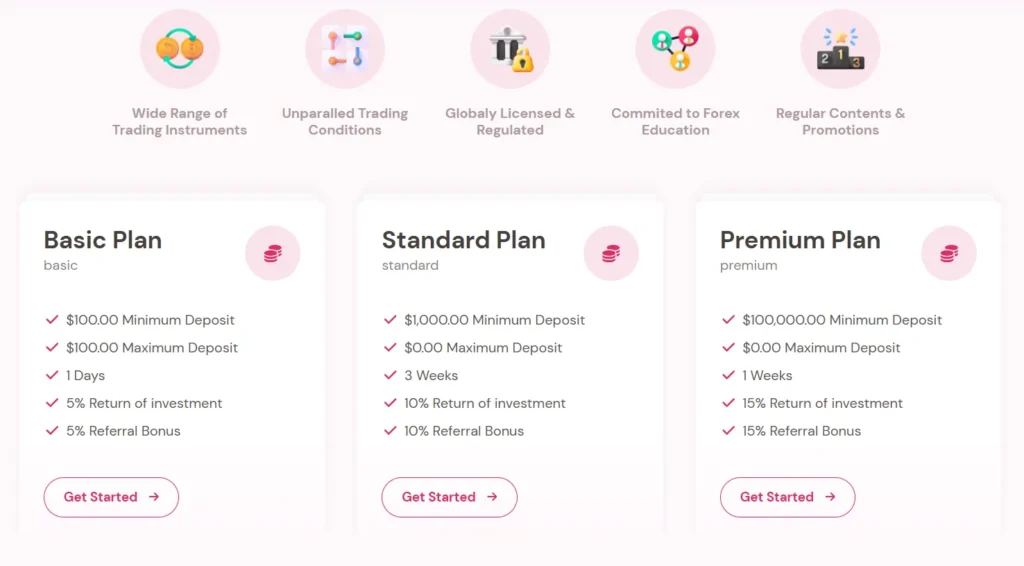The width and height of the screenshot is (1024, 566).
Task: Click the Commited to Forex Education icon
Action: (x=675, y=48)
